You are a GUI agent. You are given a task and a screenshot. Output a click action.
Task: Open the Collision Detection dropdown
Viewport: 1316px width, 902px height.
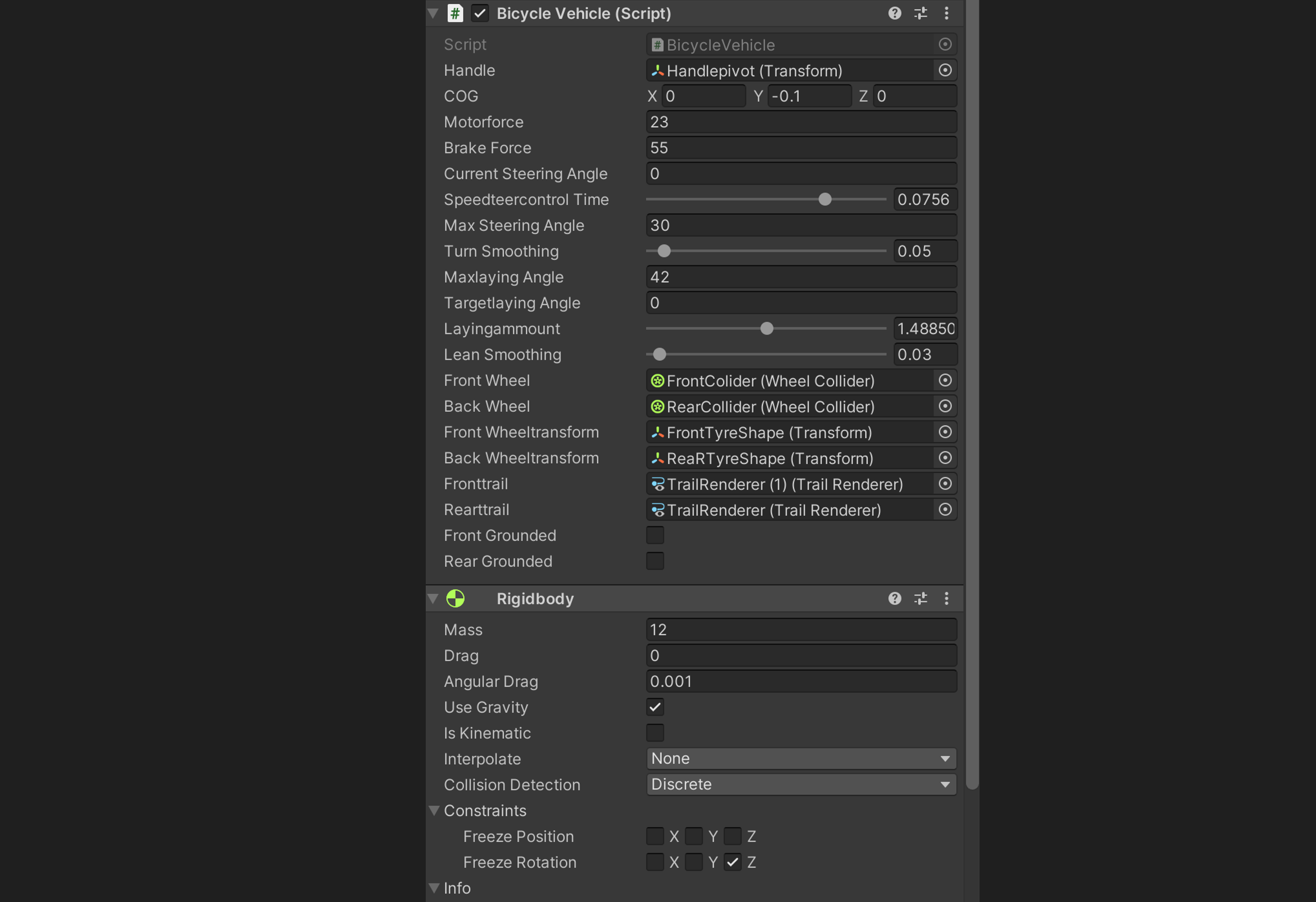(800, 784)
